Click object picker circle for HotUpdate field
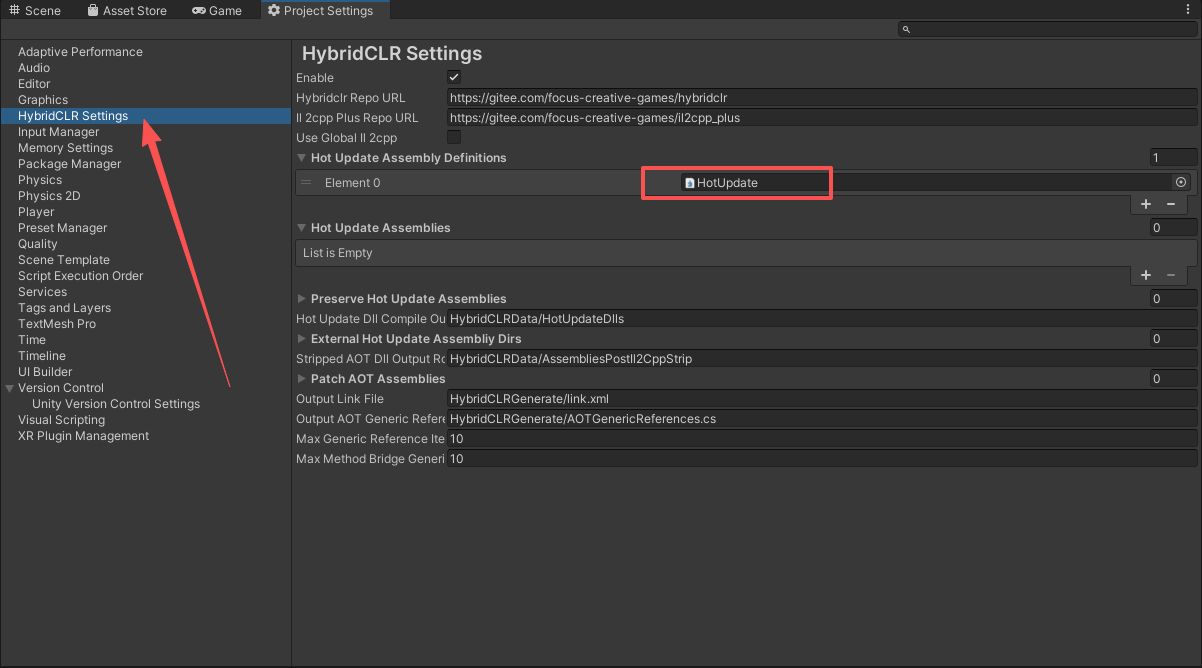Viewport: 1202px width, 668px height. pyautogui.click(x=1181, y=182)
